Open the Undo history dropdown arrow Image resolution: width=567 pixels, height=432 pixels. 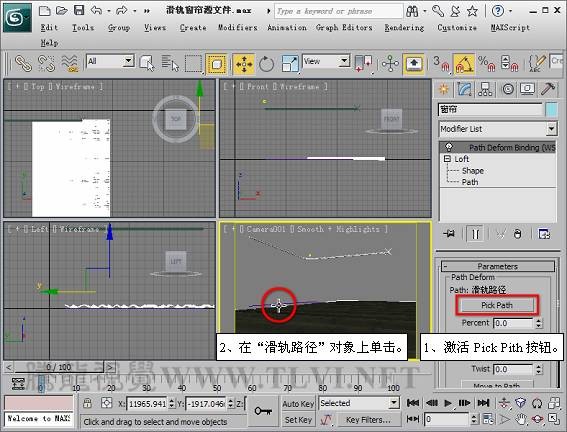click(x=108, y=11)
